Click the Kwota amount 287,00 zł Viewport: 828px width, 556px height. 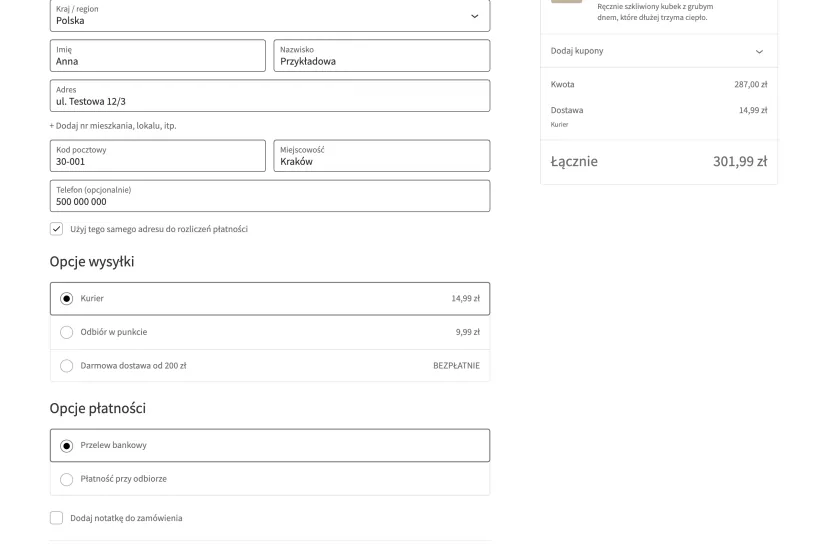(750, 84)
